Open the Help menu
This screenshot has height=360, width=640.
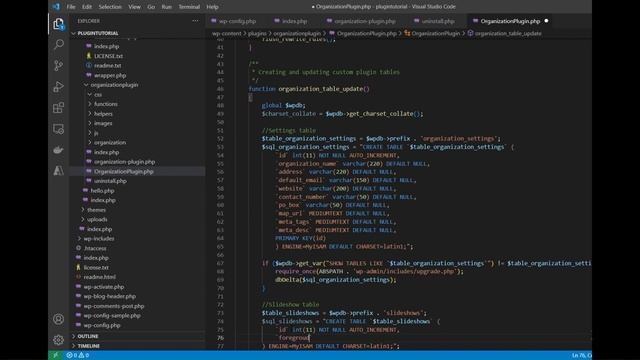pos(212,7)
